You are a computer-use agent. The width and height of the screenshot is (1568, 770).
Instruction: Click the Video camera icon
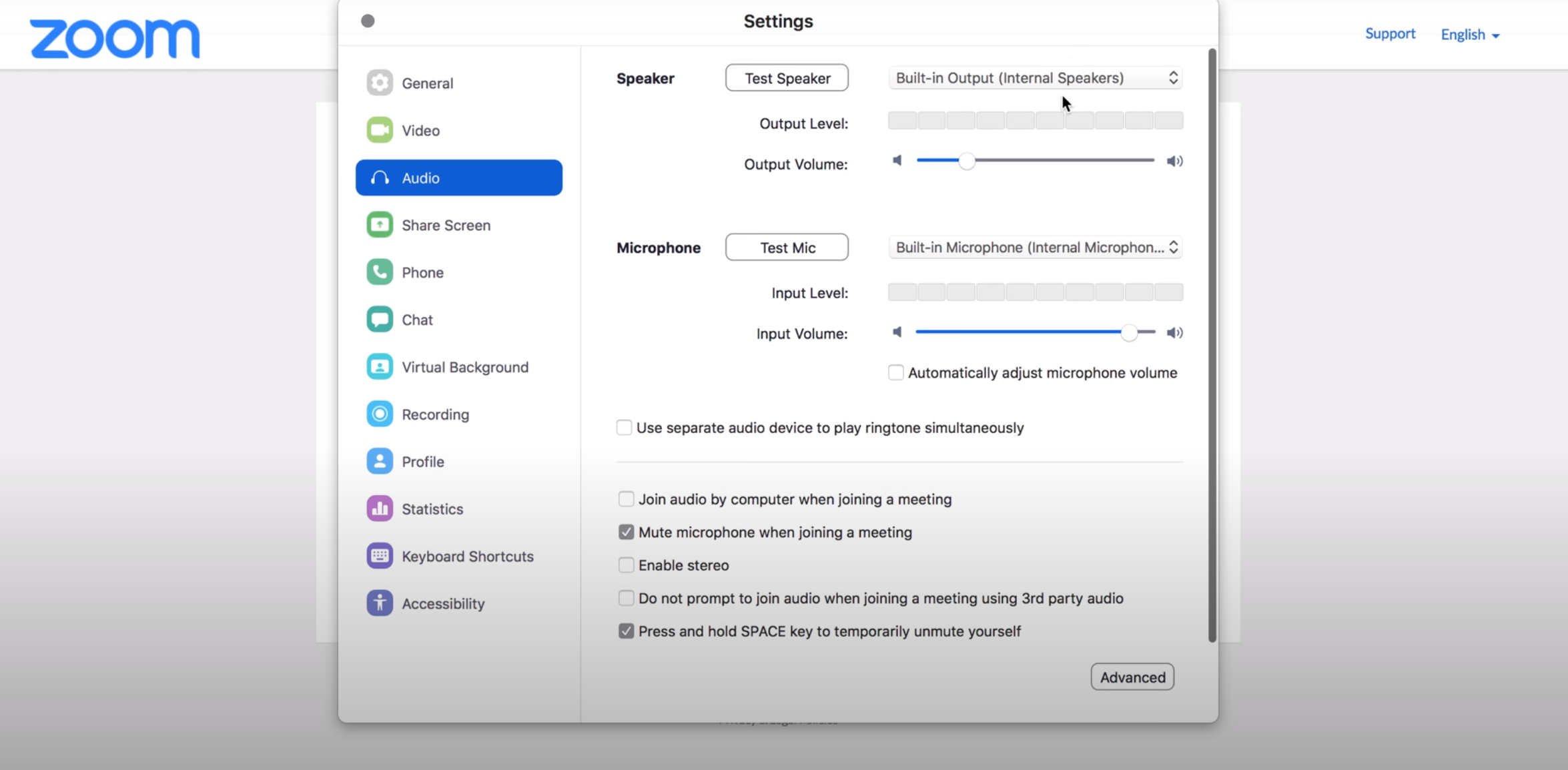[x=380, y=130]
